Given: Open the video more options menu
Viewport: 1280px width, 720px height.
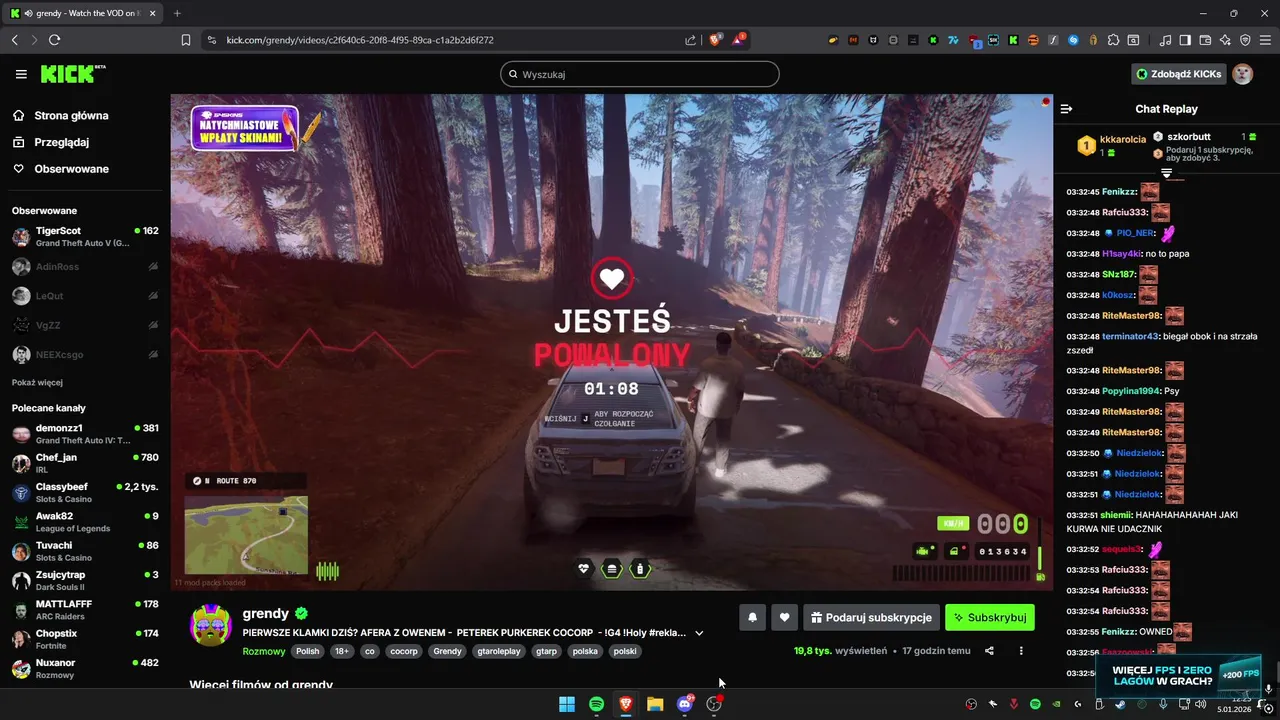Looking at the screenshot, I should coord(1021,651).
